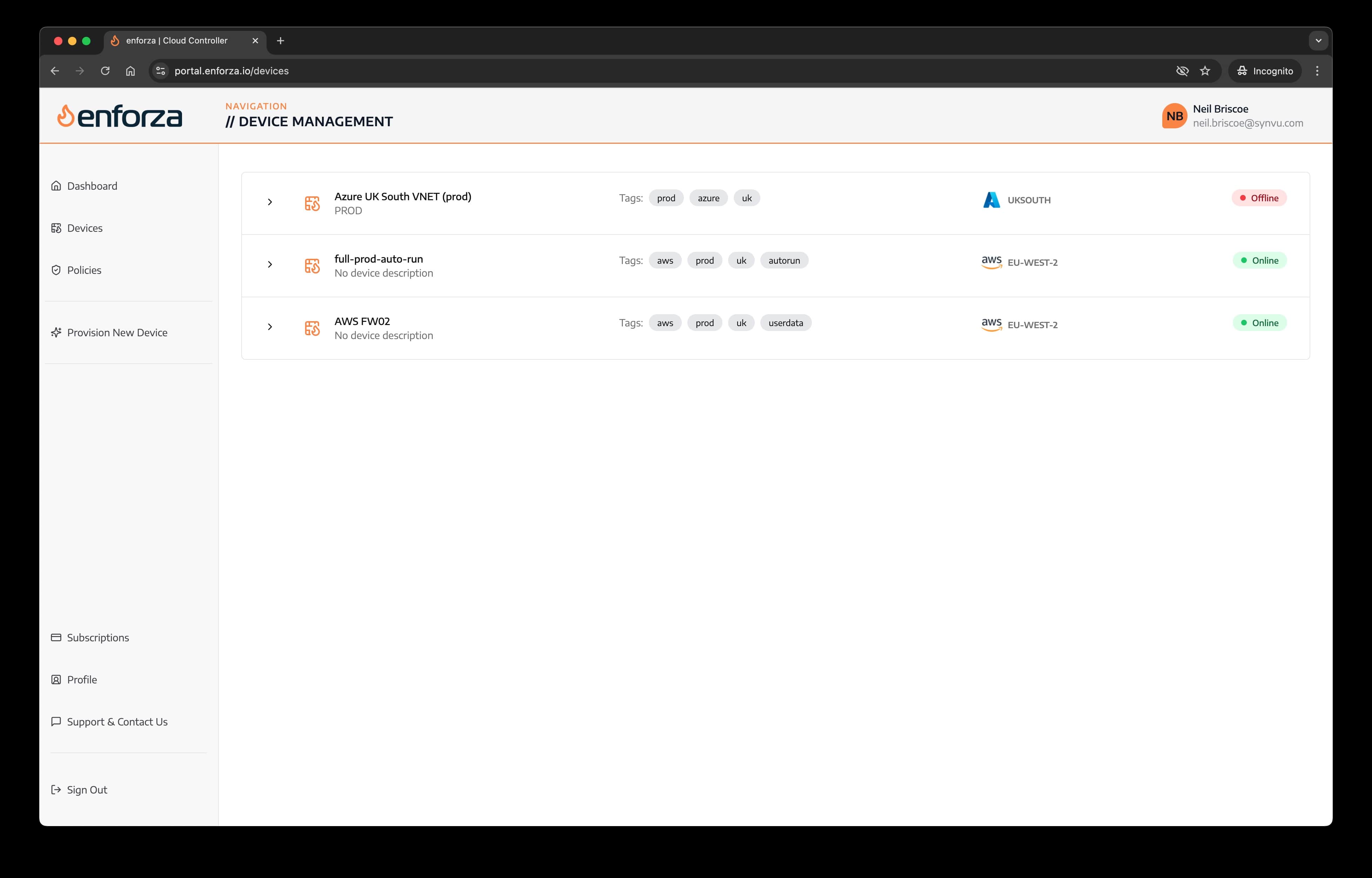This screenshot has width=1372, height=878.
Task: Open site information icon in address bar
Action: point(161,71)
